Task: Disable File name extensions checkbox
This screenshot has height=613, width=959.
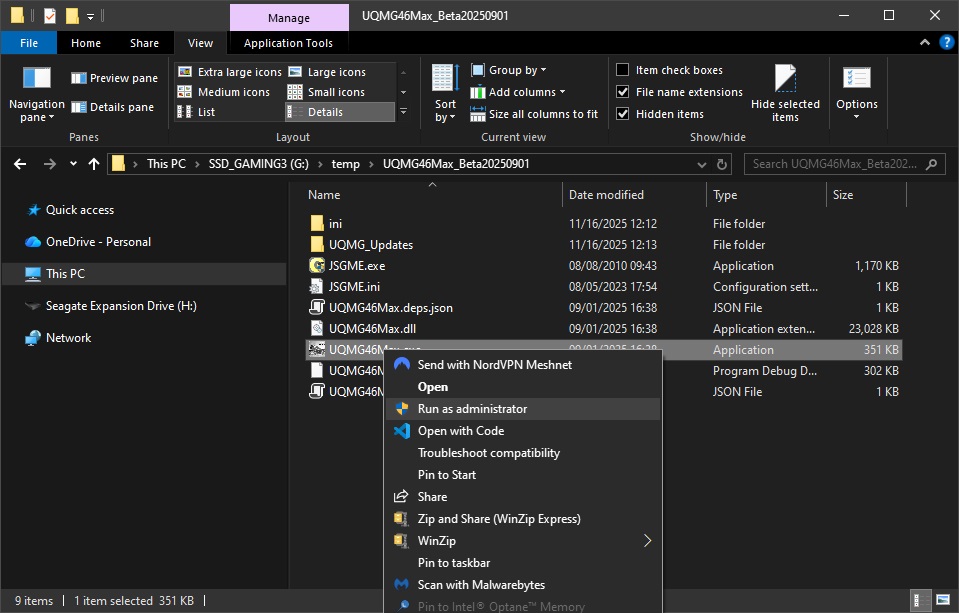Action: tap(622, 92)
